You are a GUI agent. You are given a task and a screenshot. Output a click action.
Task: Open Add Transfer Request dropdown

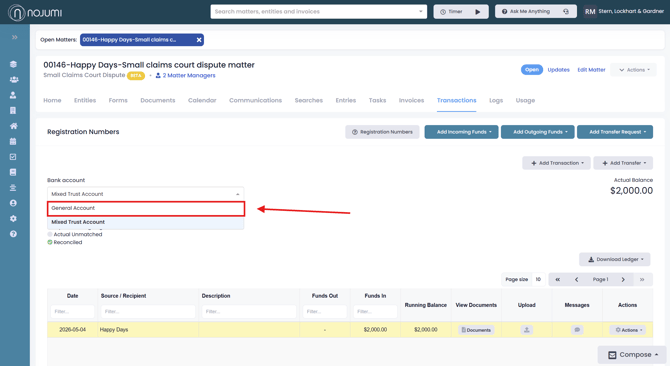(x=615, y=132)
